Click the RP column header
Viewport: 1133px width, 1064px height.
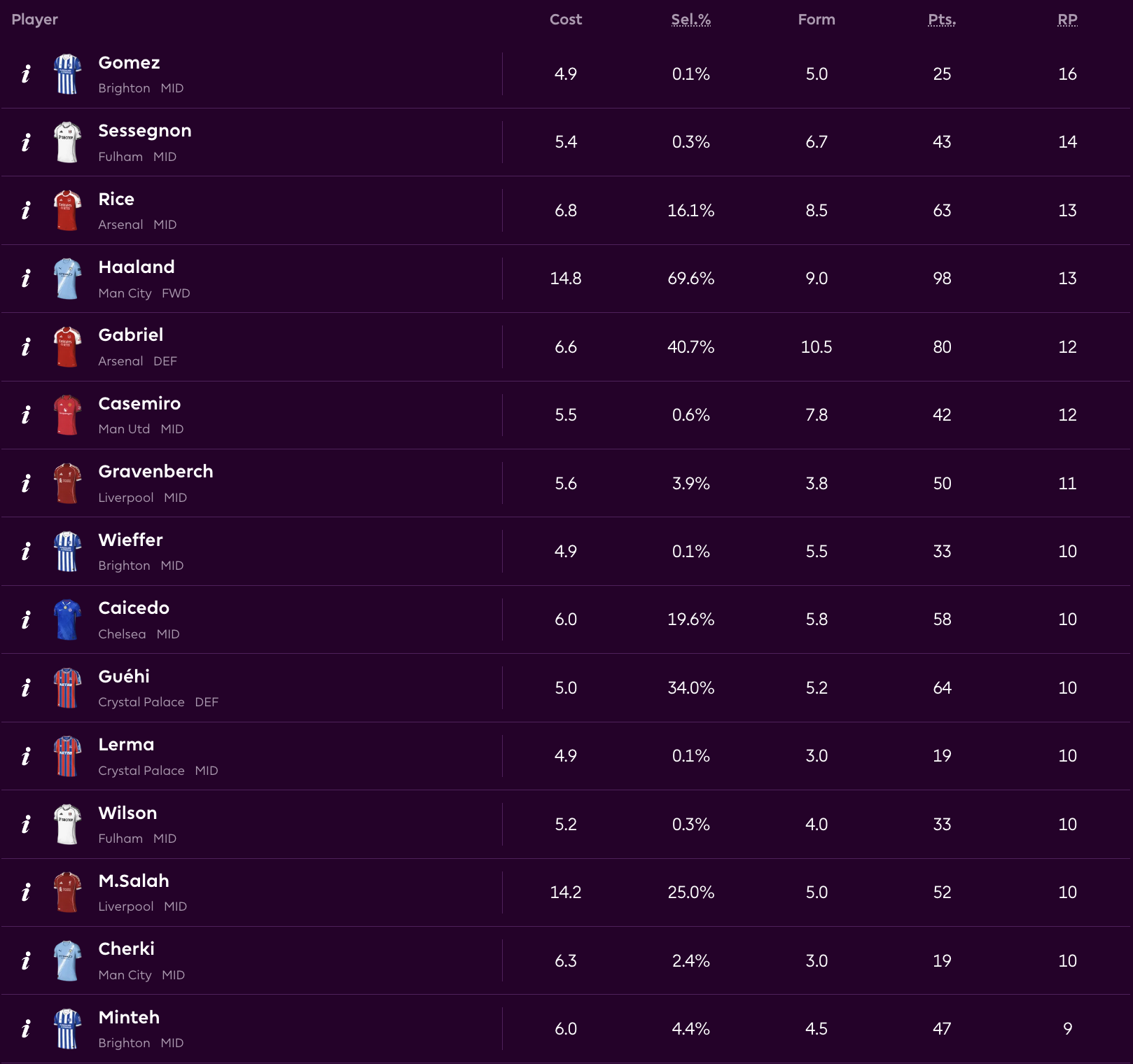1067,20
